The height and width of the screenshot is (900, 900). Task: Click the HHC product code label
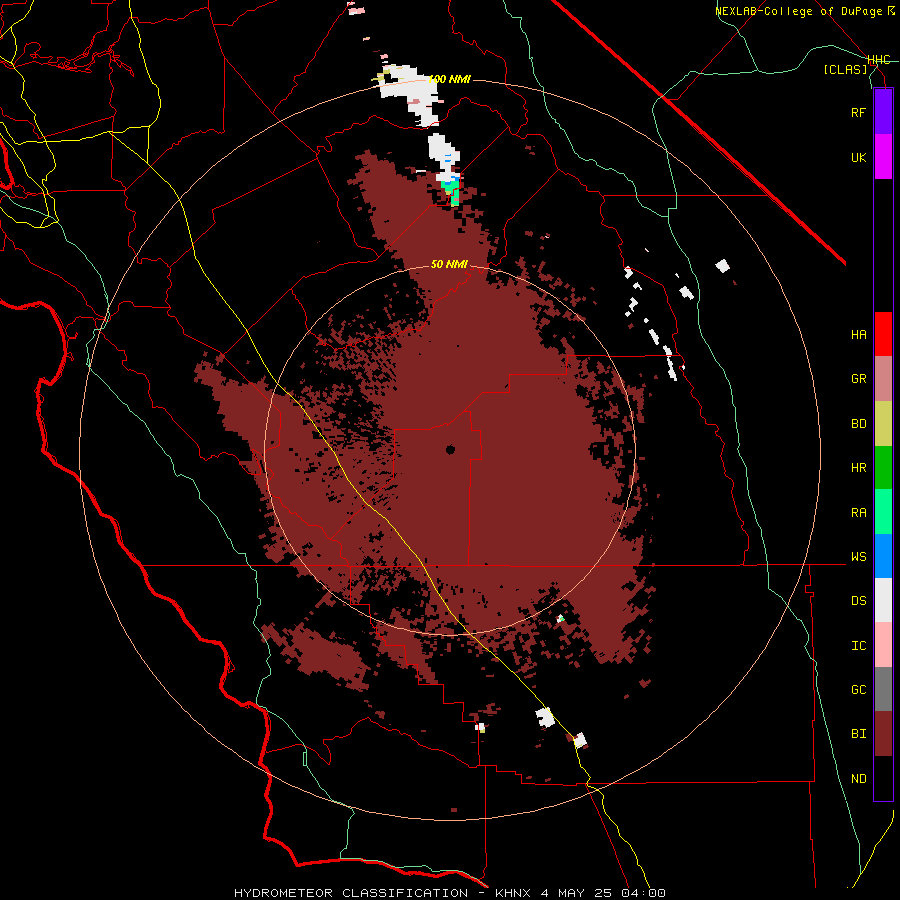[879, 60]
